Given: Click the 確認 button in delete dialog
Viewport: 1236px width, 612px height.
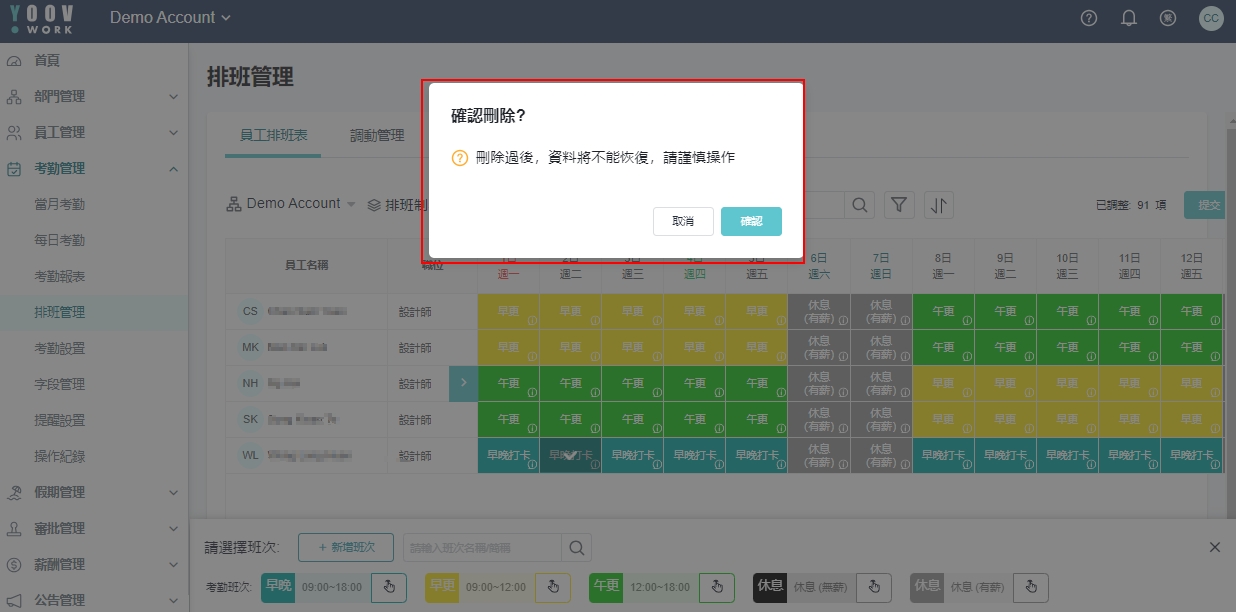Looking at the screenshot, I should pos(751,221).
